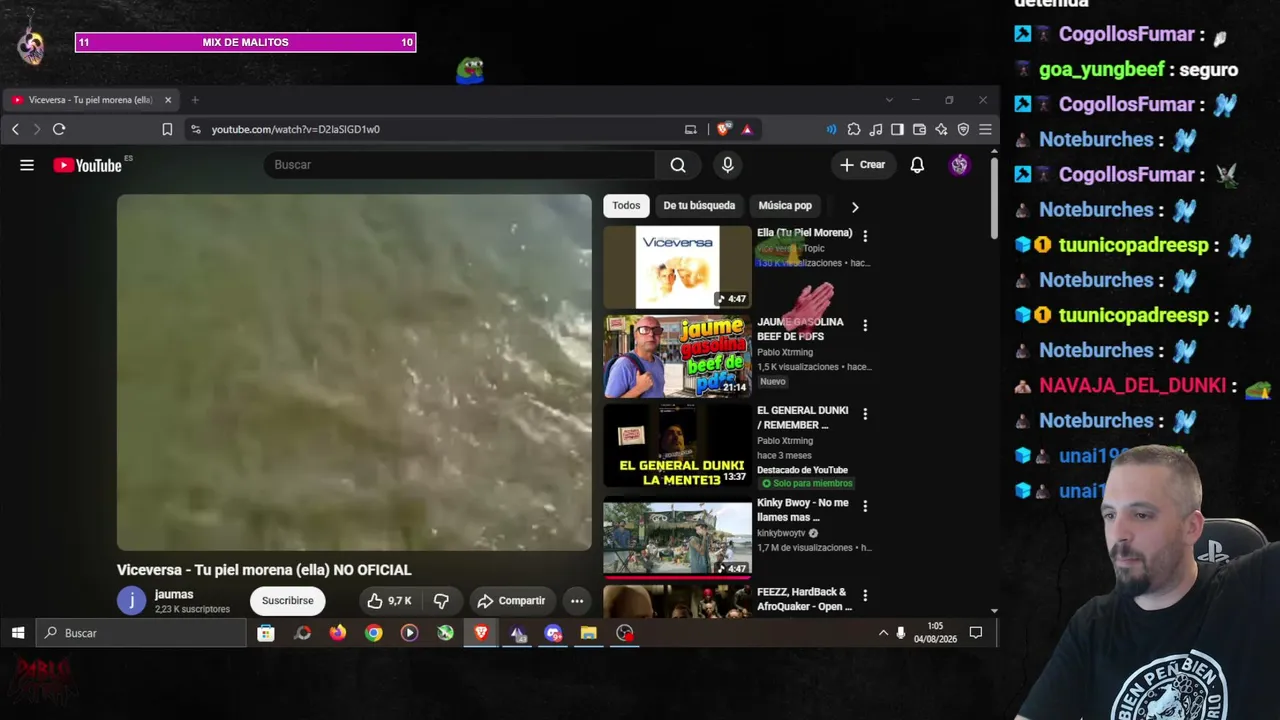Open the Jaume Gasolina thumbnail
1280x720 pixels.
pos(677,357)
